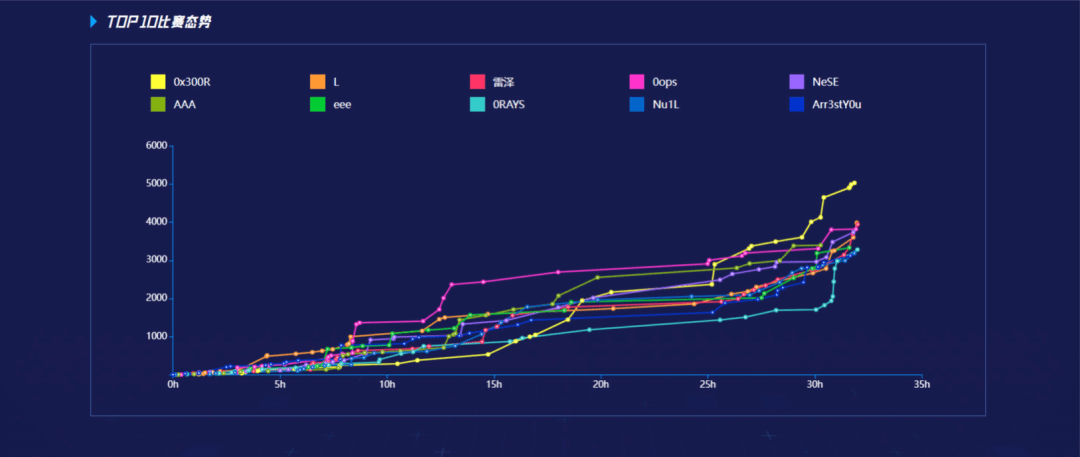
Task: Click the purple NeSE legend swatch
Action: pos(797,82)
